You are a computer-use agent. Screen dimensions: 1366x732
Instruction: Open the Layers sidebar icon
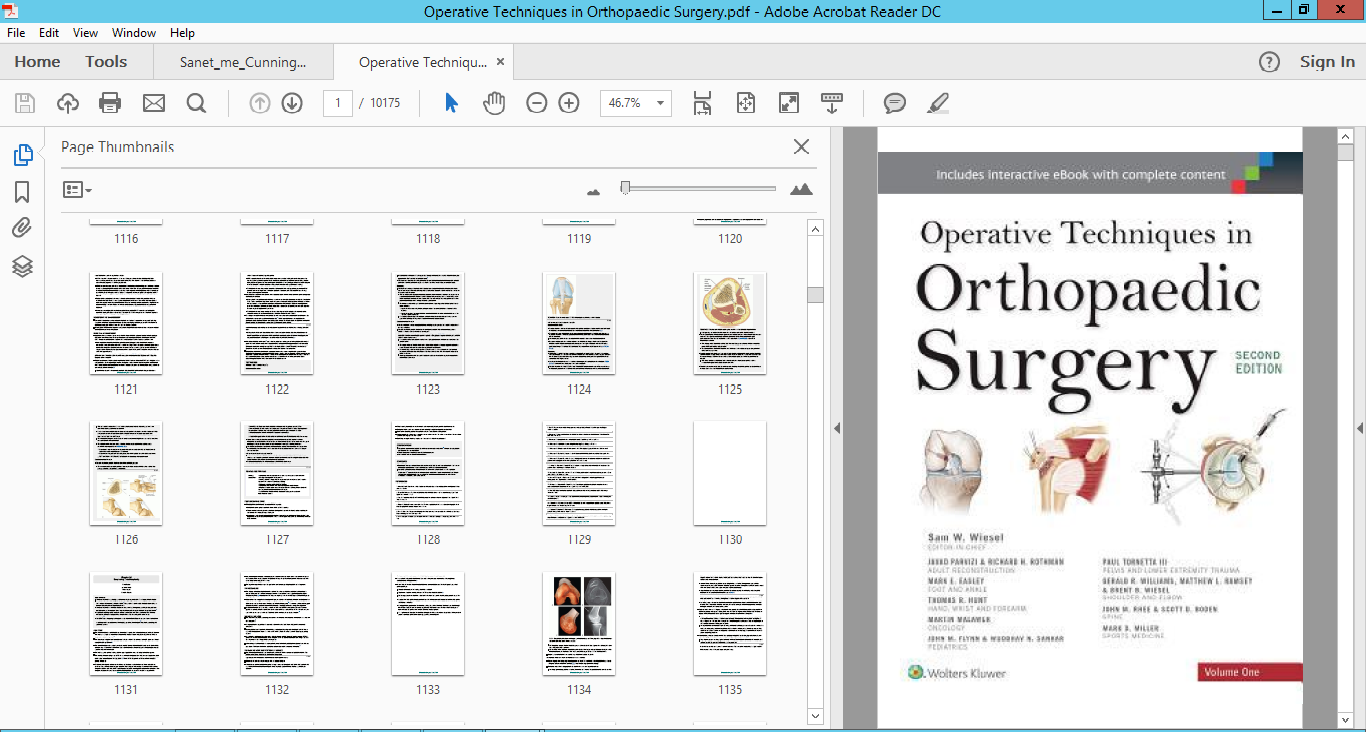click(x=22, y=266)
